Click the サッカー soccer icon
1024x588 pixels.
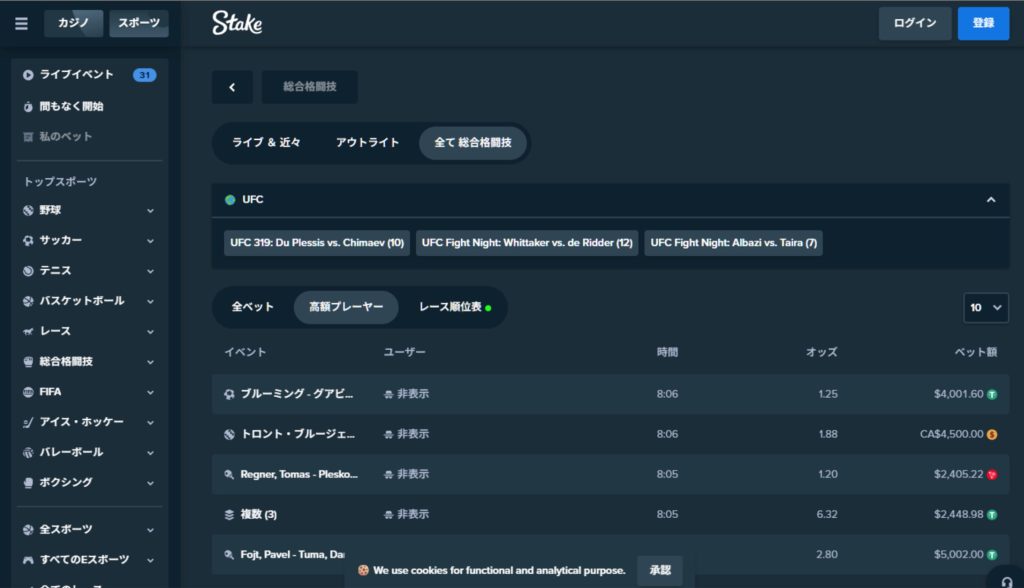coord(28,240)
